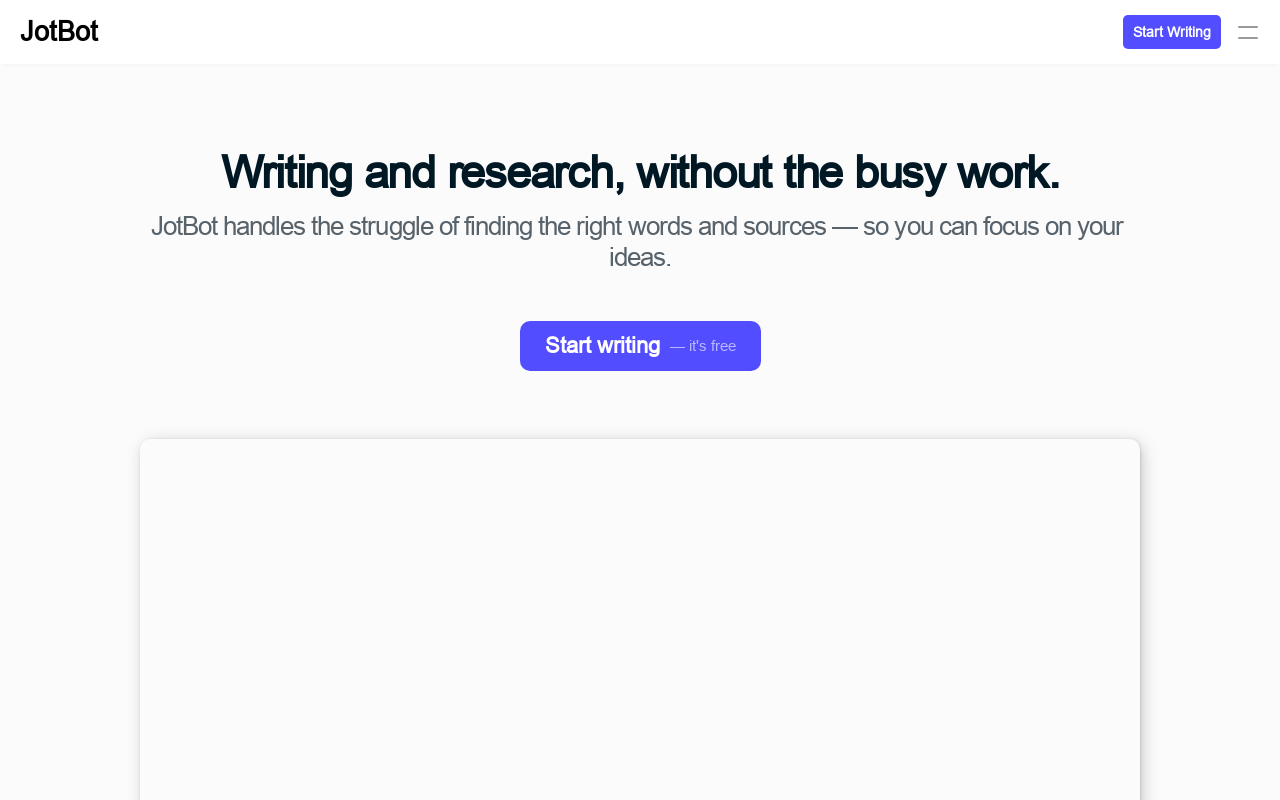Select the small purple Start Writing button
The image size is (1280, 800).
tap(1172, 32)
